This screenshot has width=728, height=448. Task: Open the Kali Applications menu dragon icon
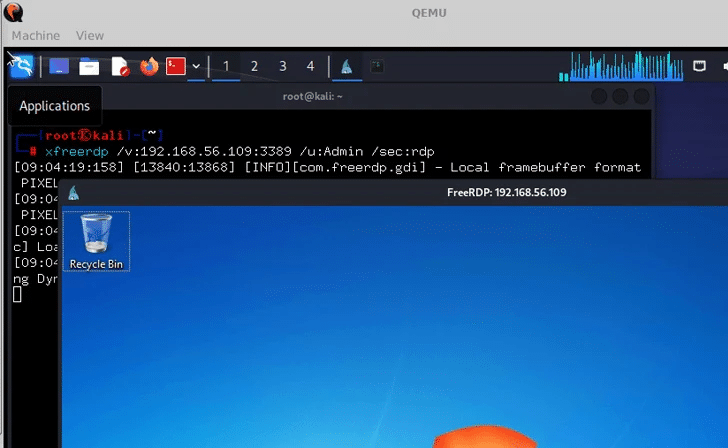click(x=21, y=66)
